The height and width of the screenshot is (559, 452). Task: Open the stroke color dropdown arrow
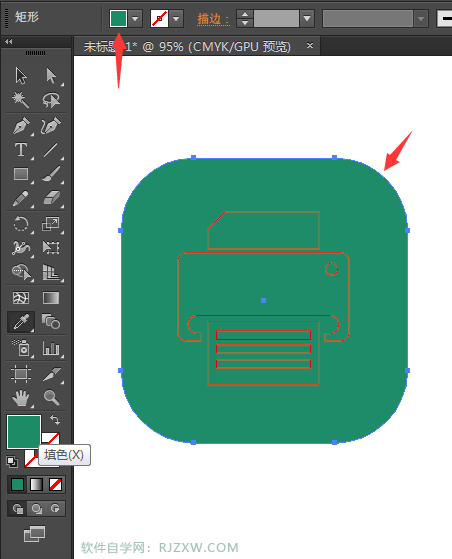pyautogui.click(x=176, y=19)
